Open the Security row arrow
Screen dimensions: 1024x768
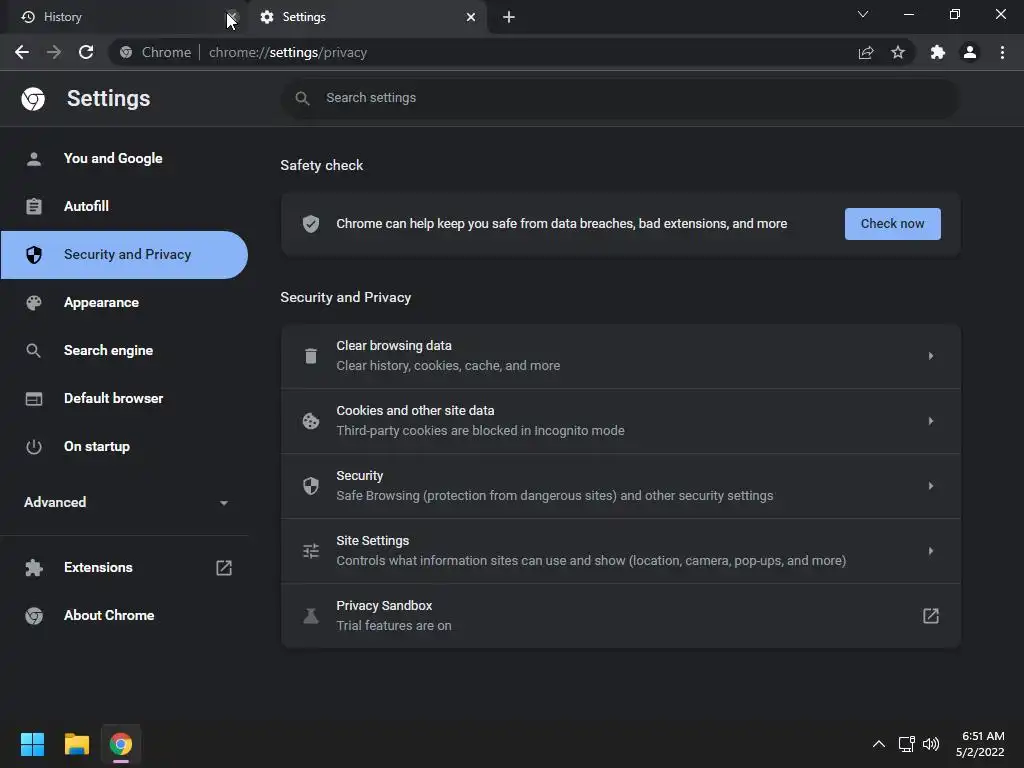[931, 486]
